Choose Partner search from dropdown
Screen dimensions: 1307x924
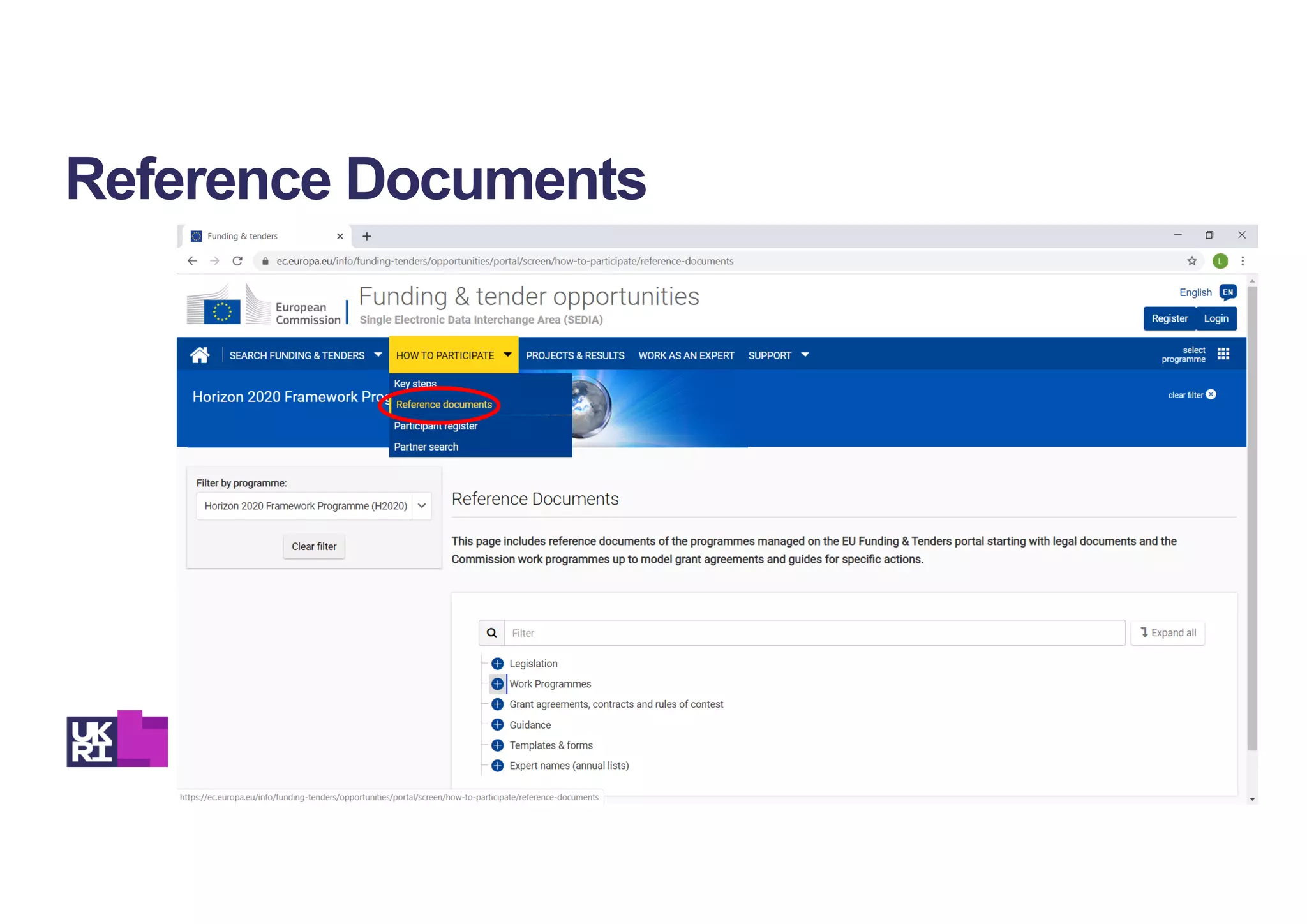[x=426, y=447]
